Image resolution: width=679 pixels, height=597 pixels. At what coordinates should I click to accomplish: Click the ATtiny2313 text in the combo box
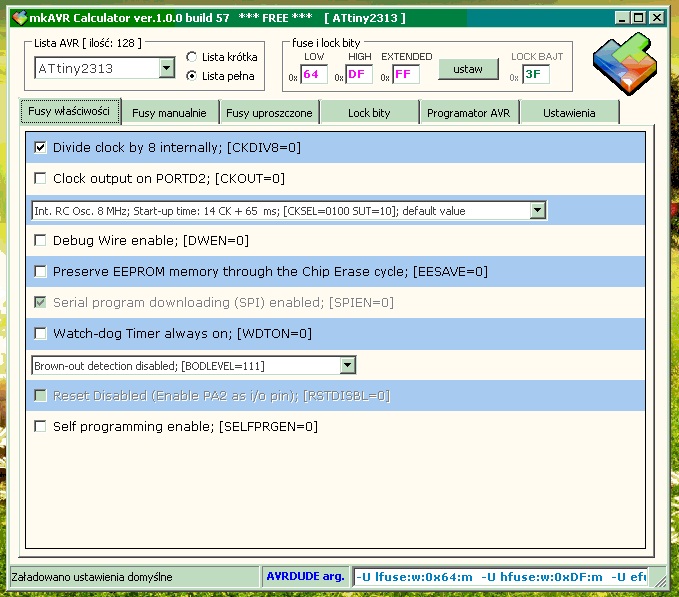[76, 68]
